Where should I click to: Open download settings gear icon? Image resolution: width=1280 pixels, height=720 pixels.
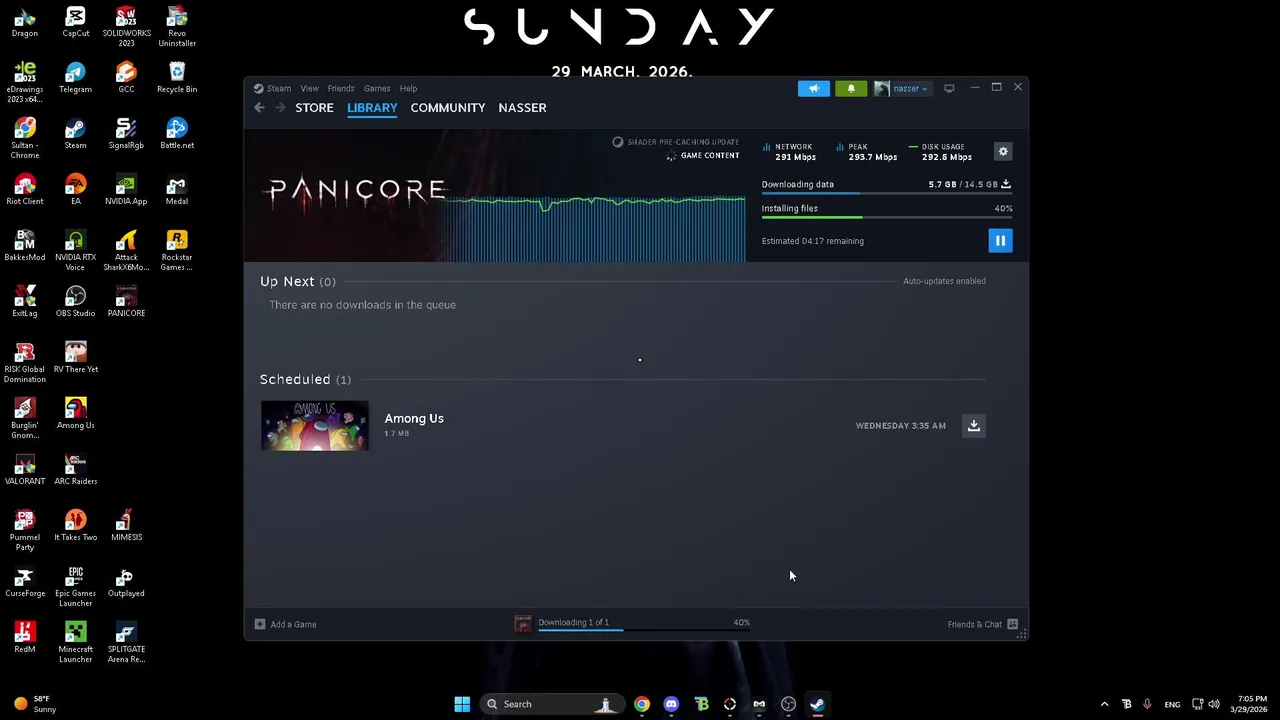coord(1003,151)
